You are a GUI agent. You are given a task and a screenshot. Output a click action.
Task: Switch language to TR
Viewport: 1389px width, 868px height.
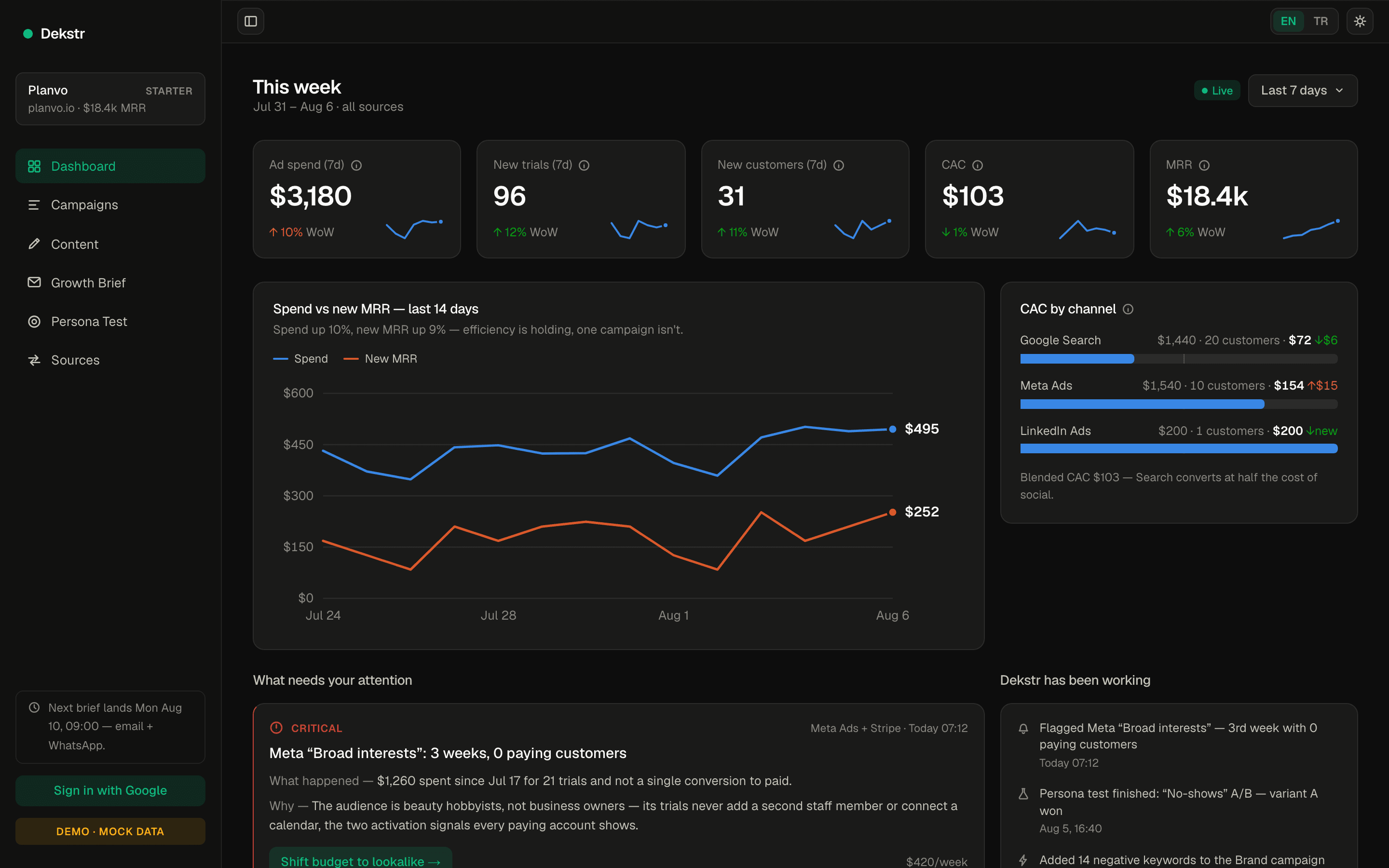(1321, 21)
